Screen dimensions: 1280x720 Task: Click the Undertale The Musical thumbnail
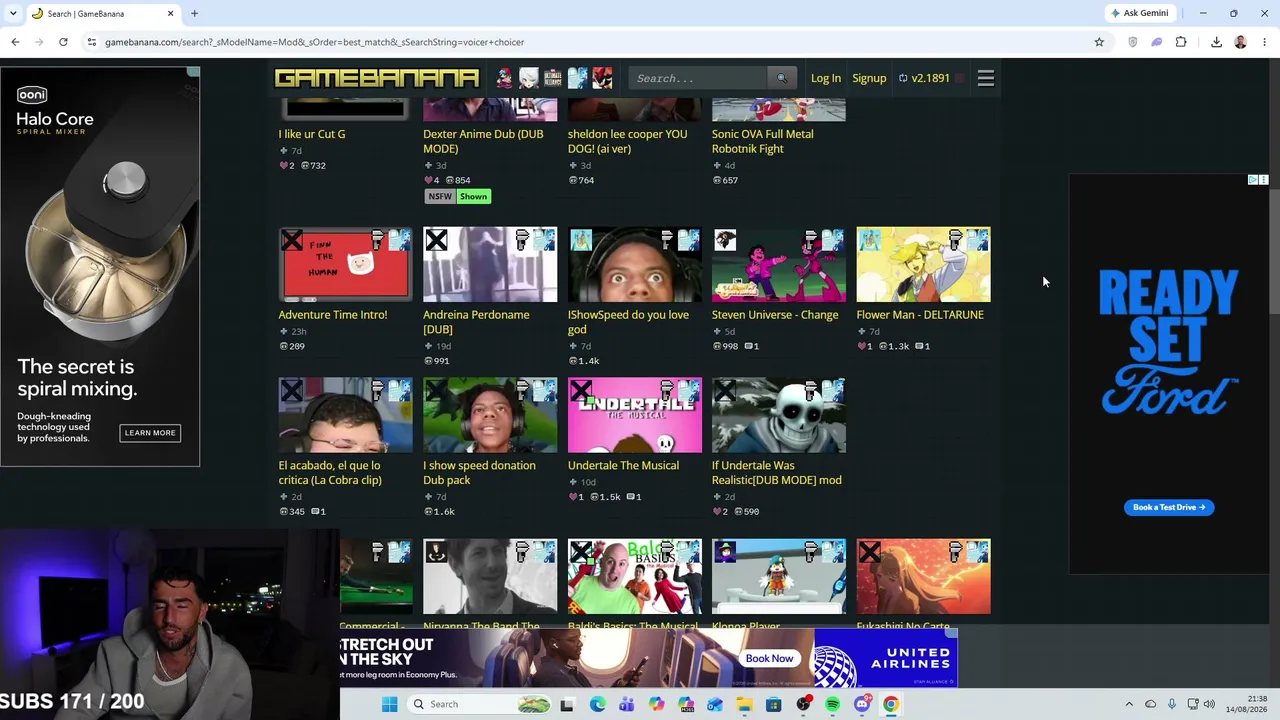tap(635, 415)
